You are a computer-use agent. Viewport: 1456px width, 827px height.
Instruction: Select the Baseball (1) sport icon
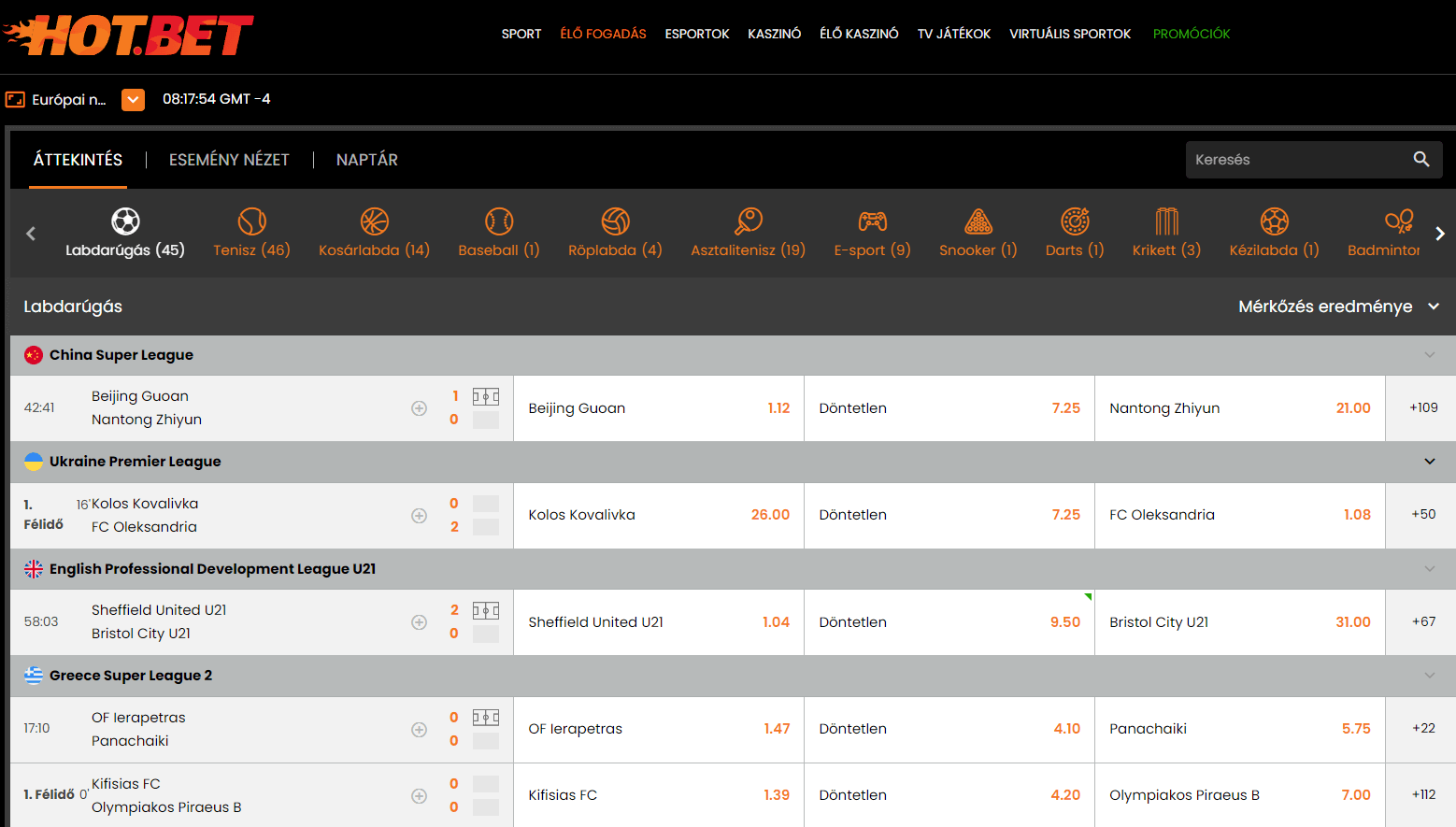pyautogui.click(x=499, y=221)
